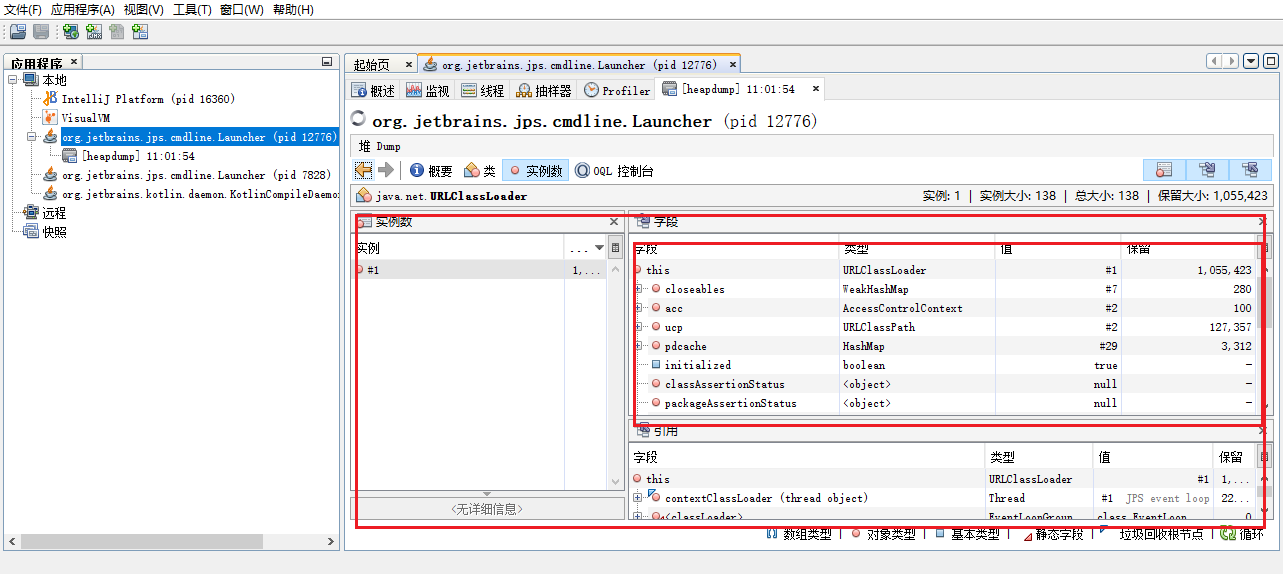Close the 起始页 tab
The height and width of the screenshot is (574, 1283).
408,64
